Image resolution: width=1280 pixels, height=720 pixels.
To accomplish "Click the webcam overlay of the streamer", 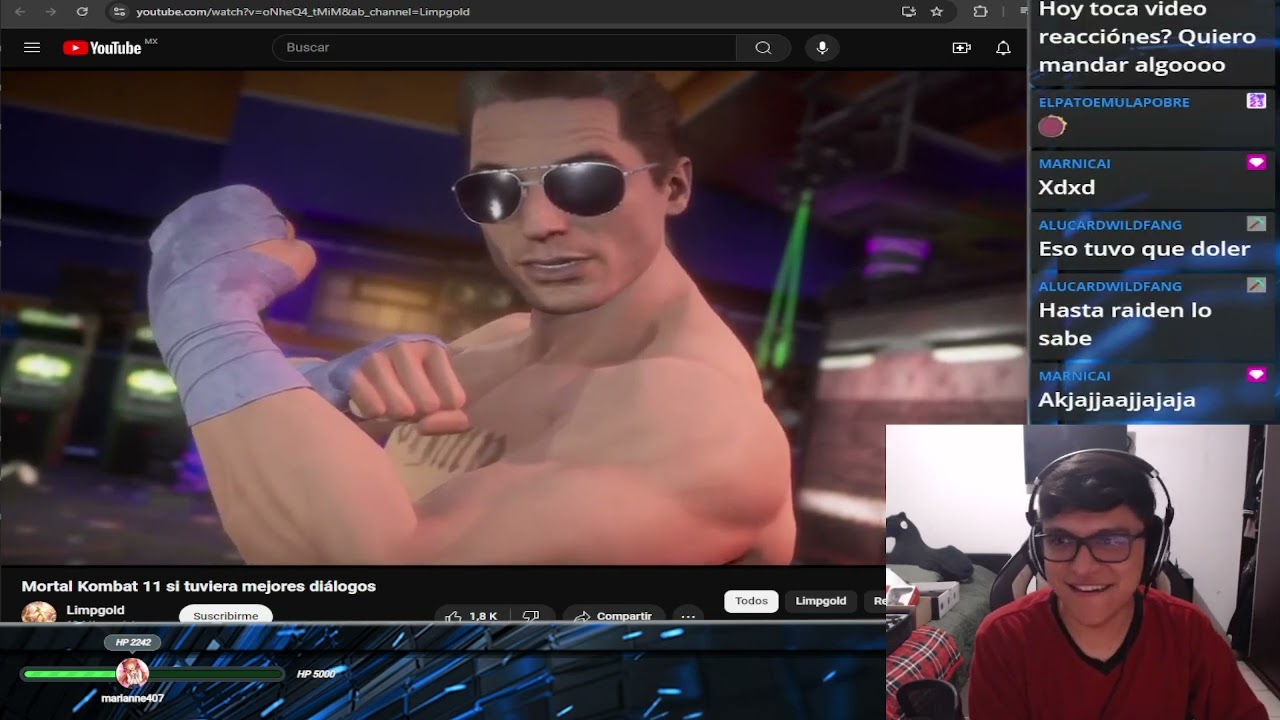I will pyautogui.click(x=1082, y=572).
